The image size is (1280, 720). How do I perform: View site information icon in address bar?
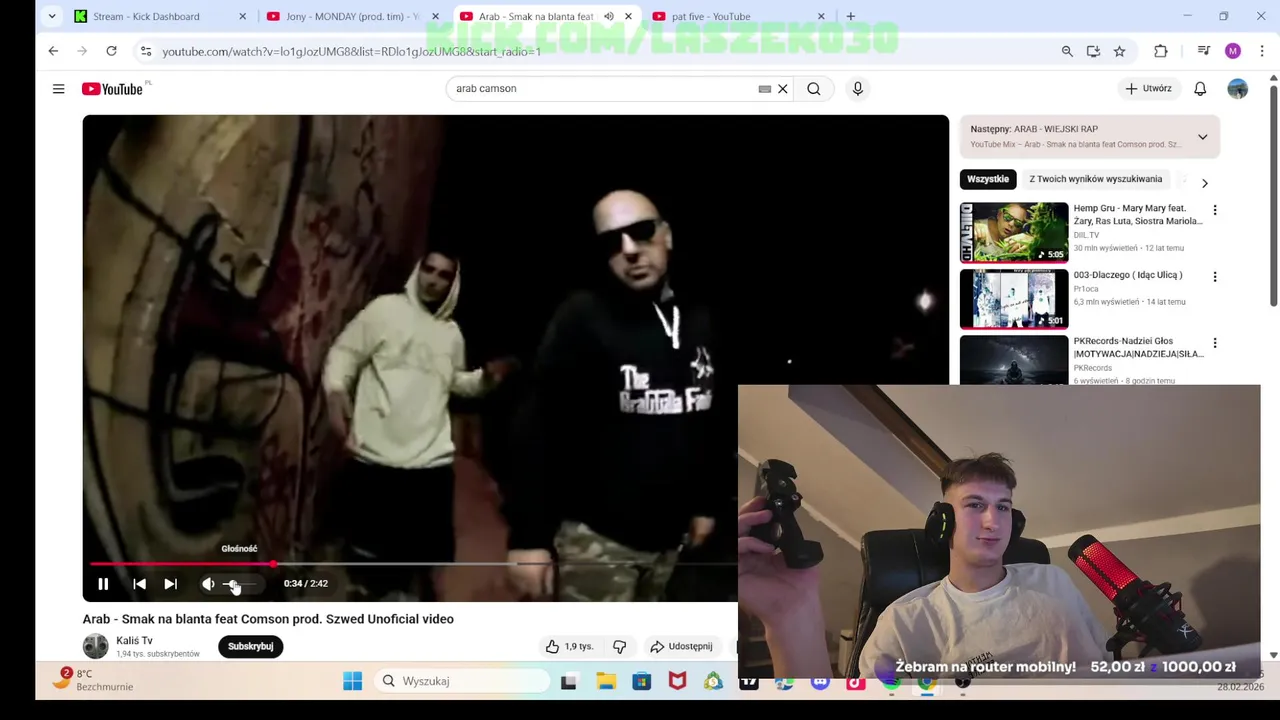[x=146, y=51]
